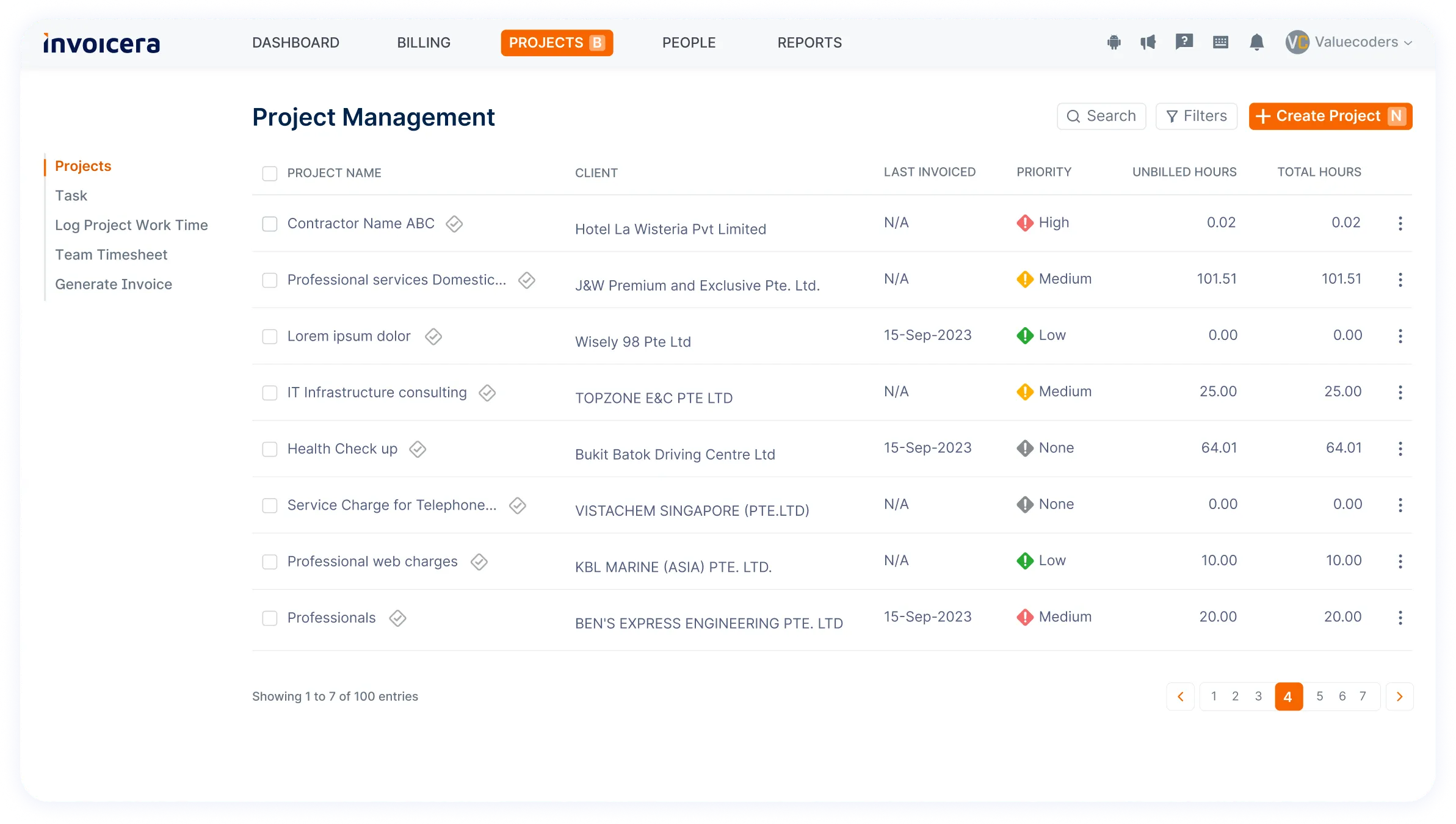Click the yellow Medium priority icon for IT Infrastructure consulting
Viewport: 1456px width, 824px height.
tap(1025, 392)
